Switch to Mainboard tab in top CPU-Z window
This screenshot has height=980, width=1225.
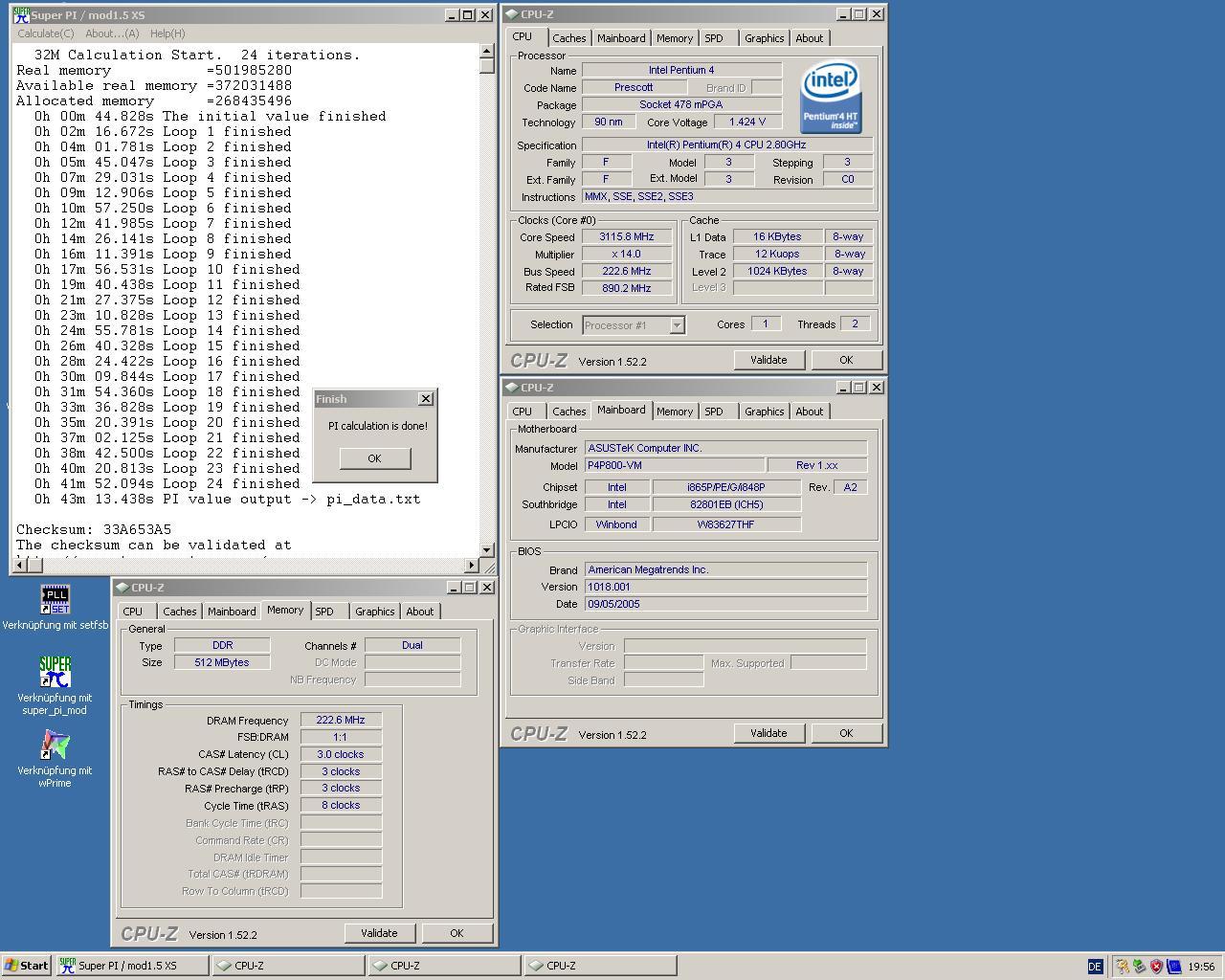(621, 38)
